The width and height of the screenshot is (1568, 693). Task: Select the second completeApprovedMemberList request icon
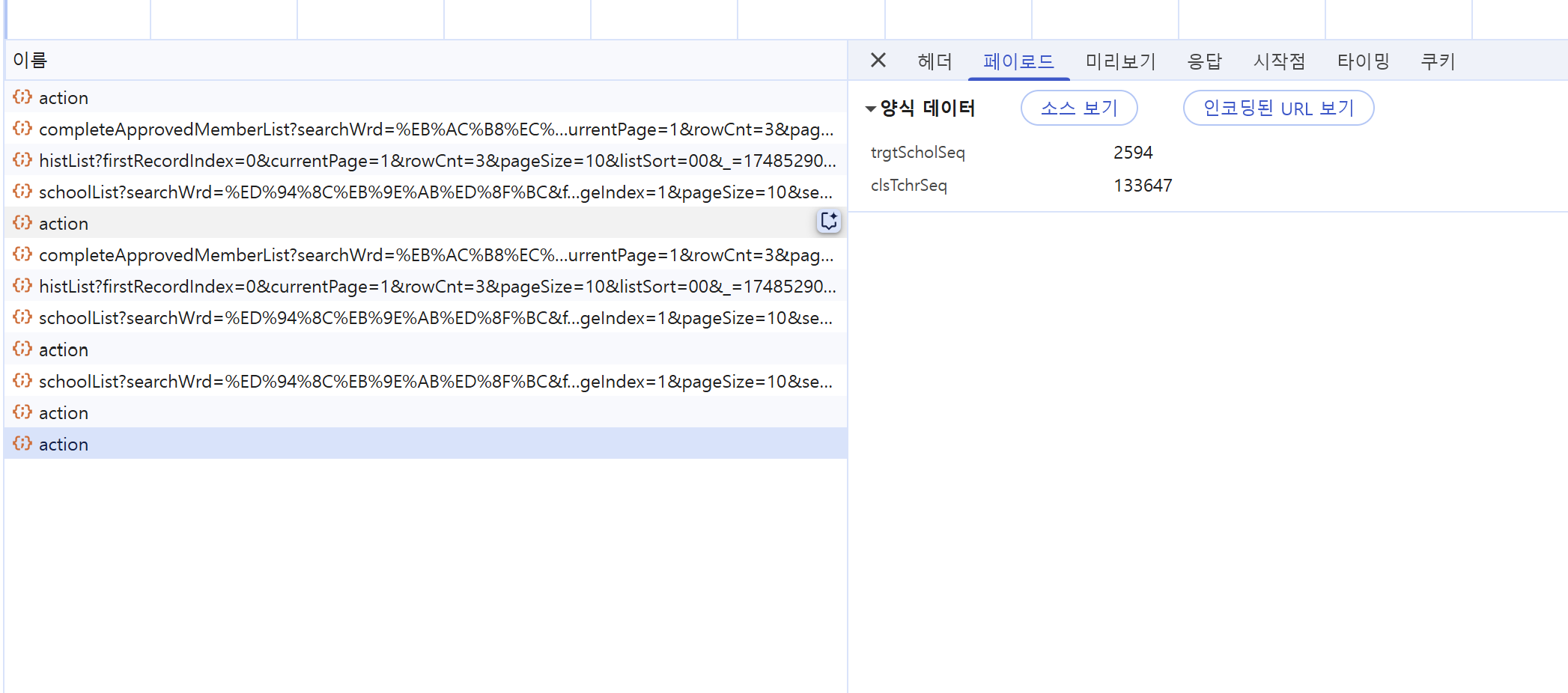[22, 254]
